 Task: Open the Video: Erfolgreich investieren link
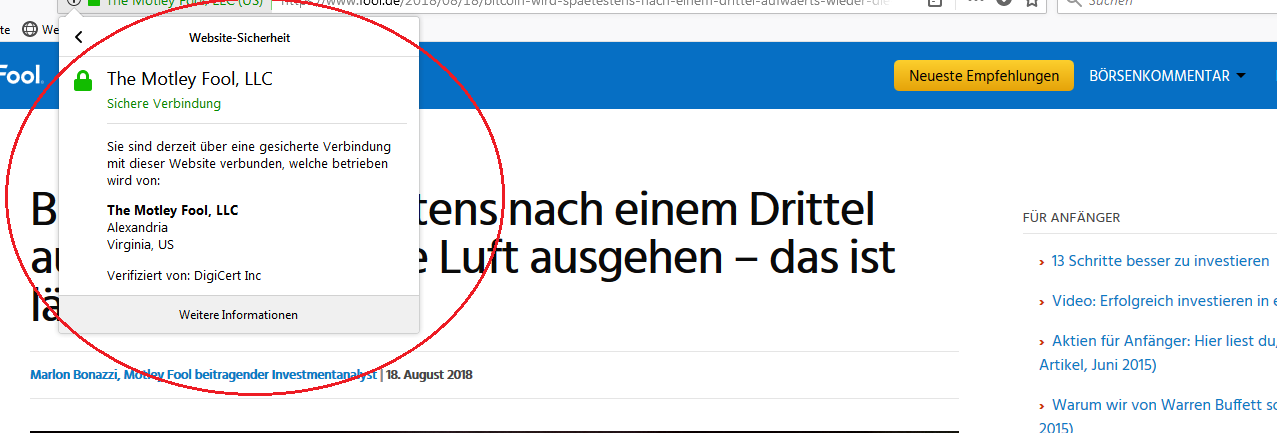tap(1164, 301)
